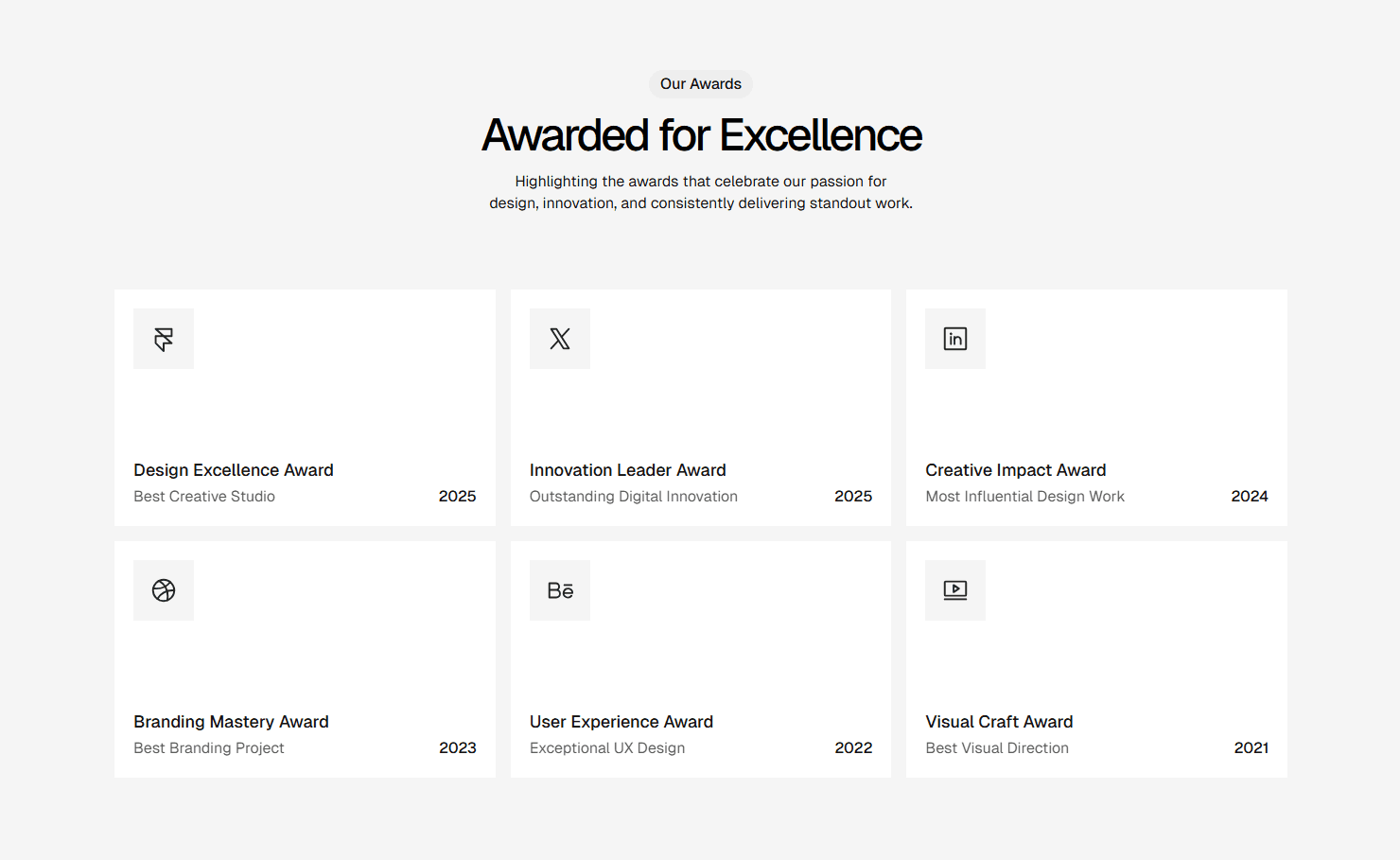1400x860 pixels.
Task: Click the Branding Mastery Award title
Action: coord(230,721)
